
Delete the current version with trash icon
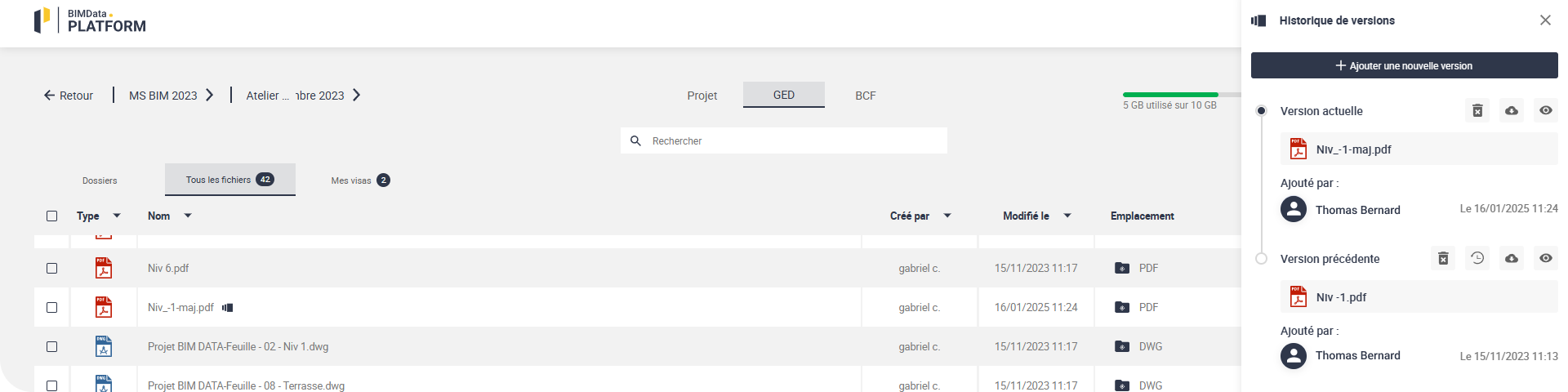click(x=1477, y=111)
